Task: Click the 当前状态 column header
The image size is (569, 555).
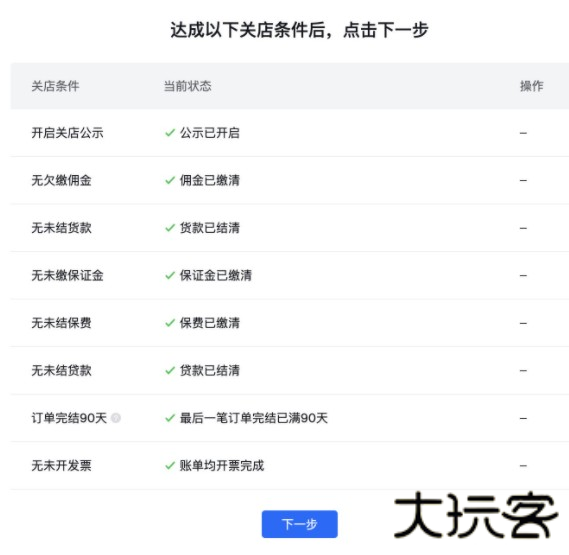Action: [187, 86]
